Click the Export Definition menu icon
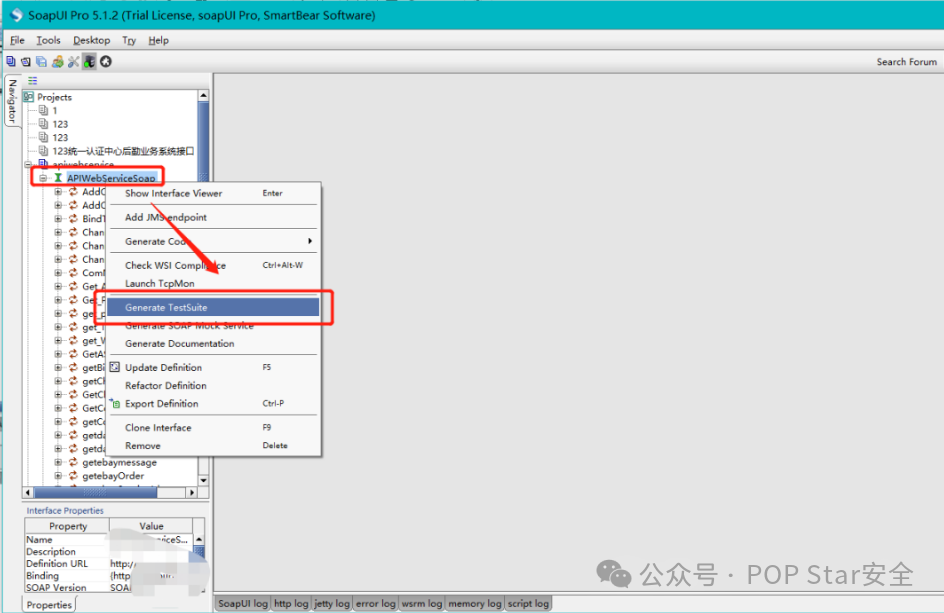This screenshot has width=944, height=613. (116, 403)
